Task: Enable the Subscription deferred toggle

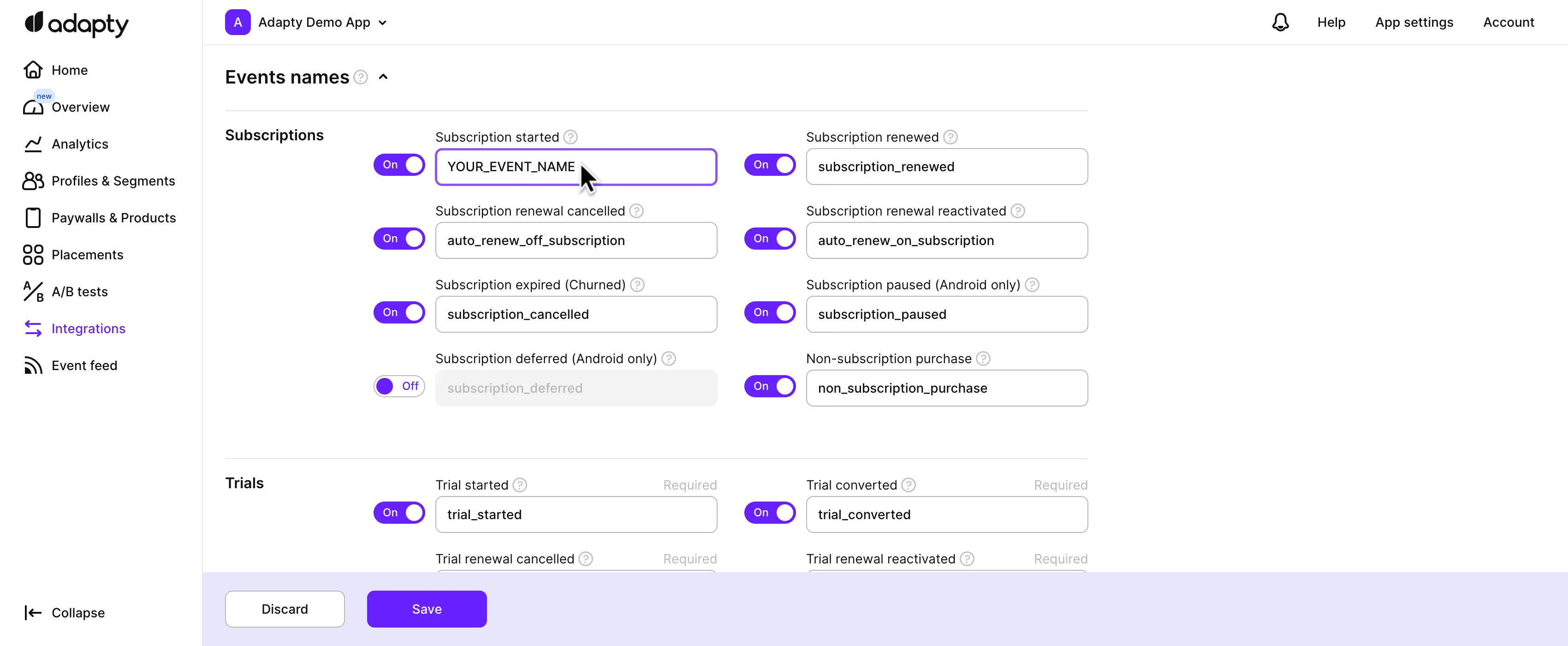Action: [399, 386]
